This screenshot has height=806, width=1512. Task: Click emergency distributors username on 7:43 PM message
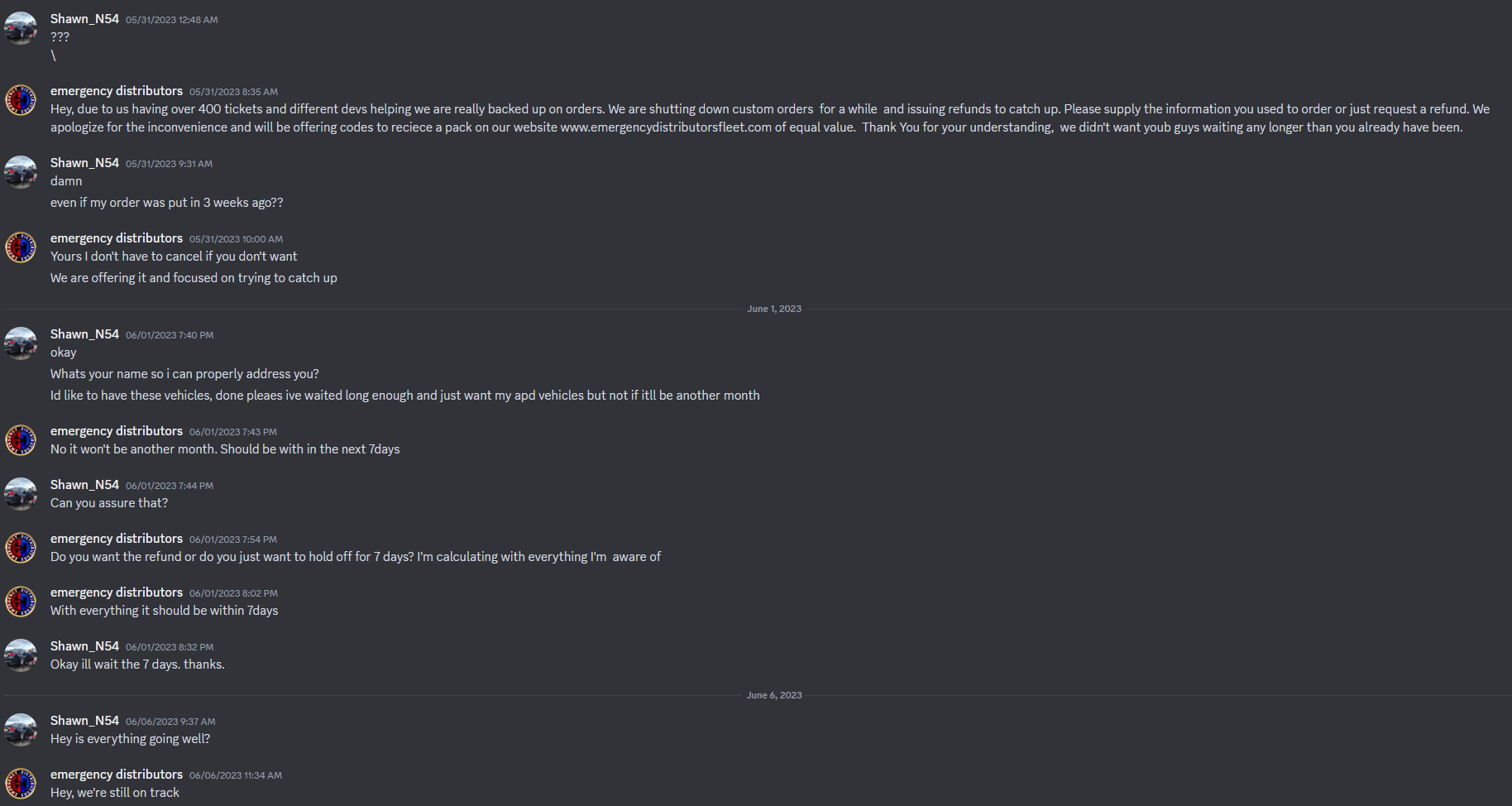pyautogui.click(x=116, y=431)
